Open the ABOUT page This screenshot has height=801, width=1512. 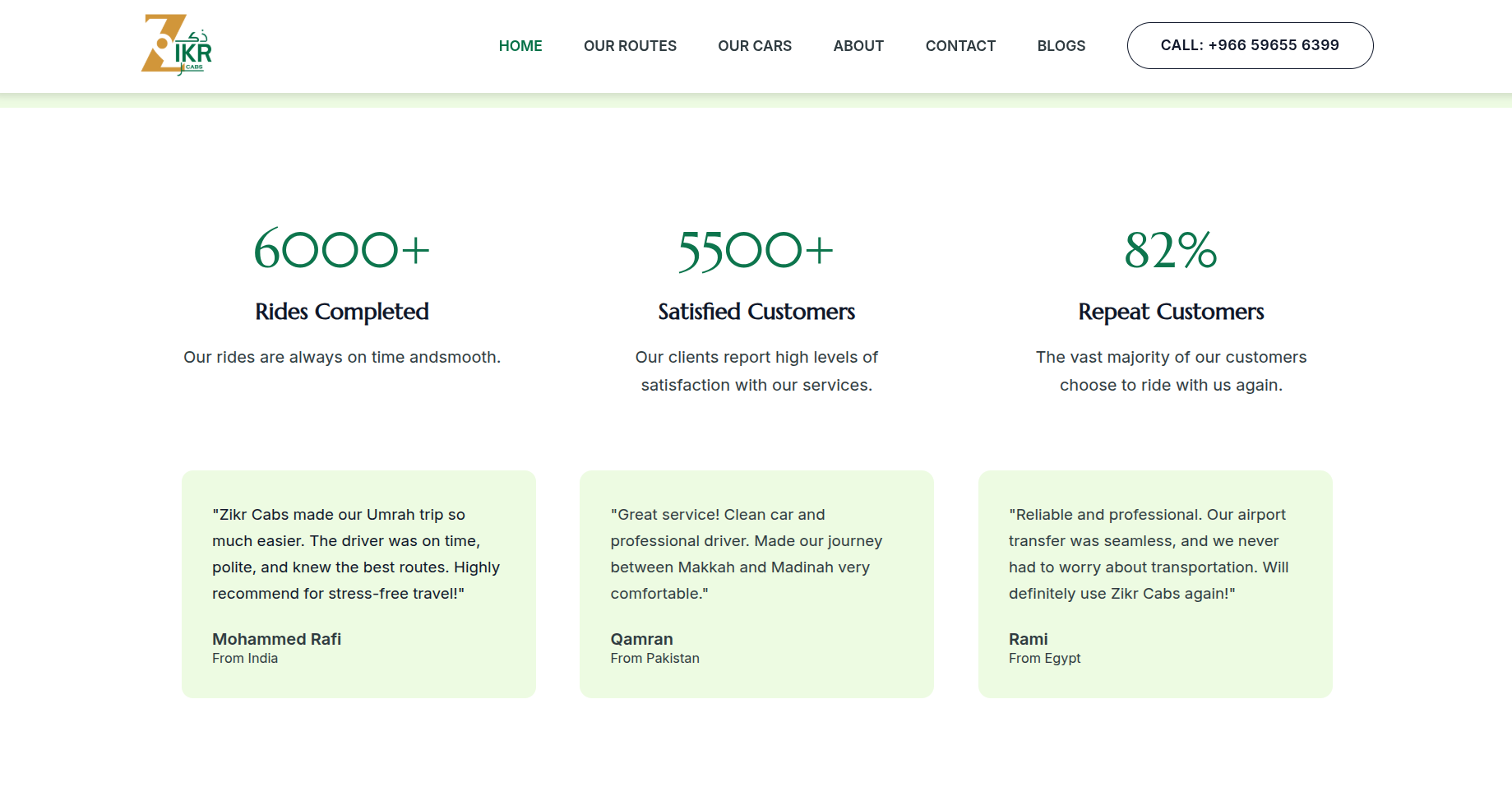pos(858,46)
